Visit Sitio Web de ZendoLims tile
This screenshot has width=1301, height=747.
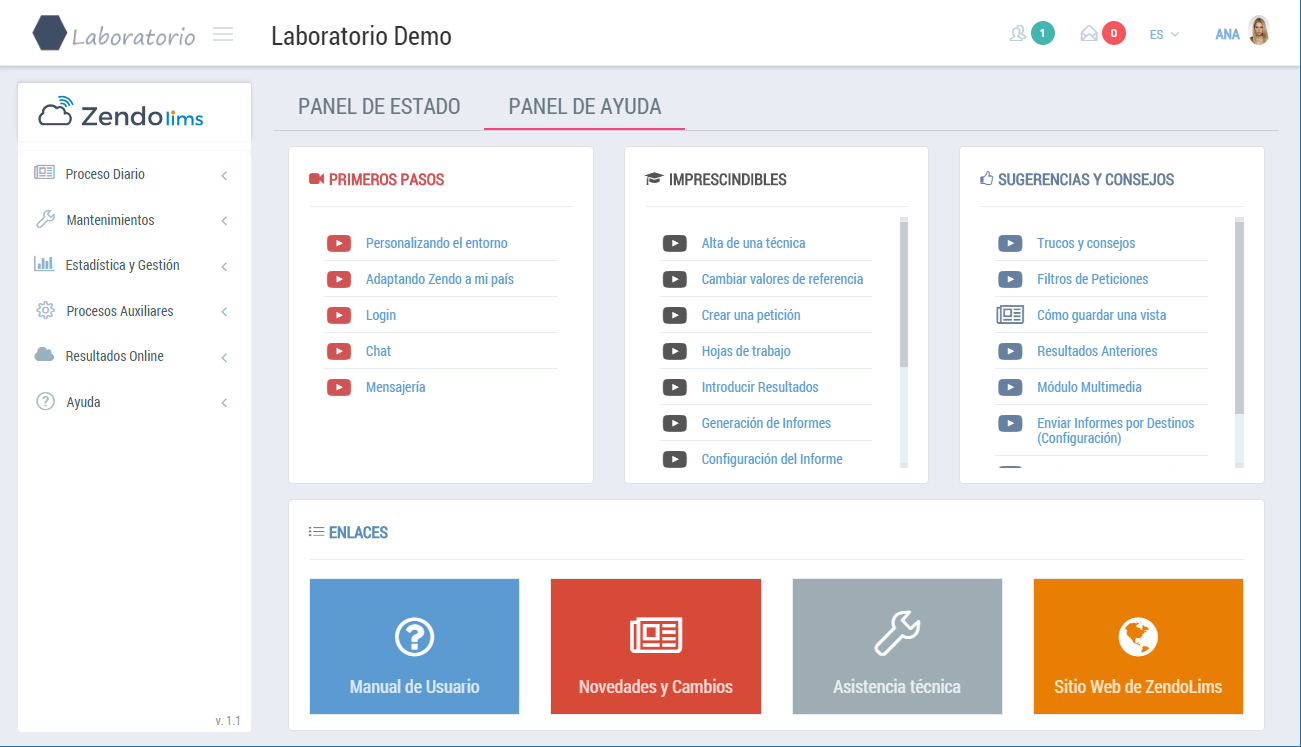tap(1138, 647)
